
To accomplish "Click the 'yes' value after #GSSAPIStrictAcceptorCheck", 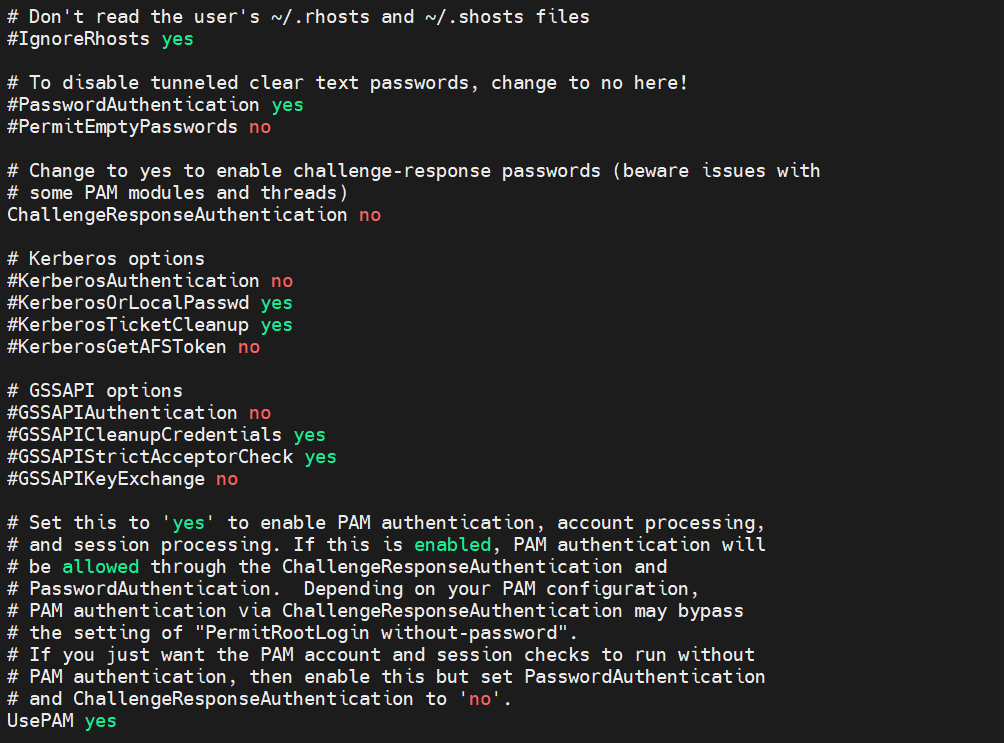I will [320, 457].
